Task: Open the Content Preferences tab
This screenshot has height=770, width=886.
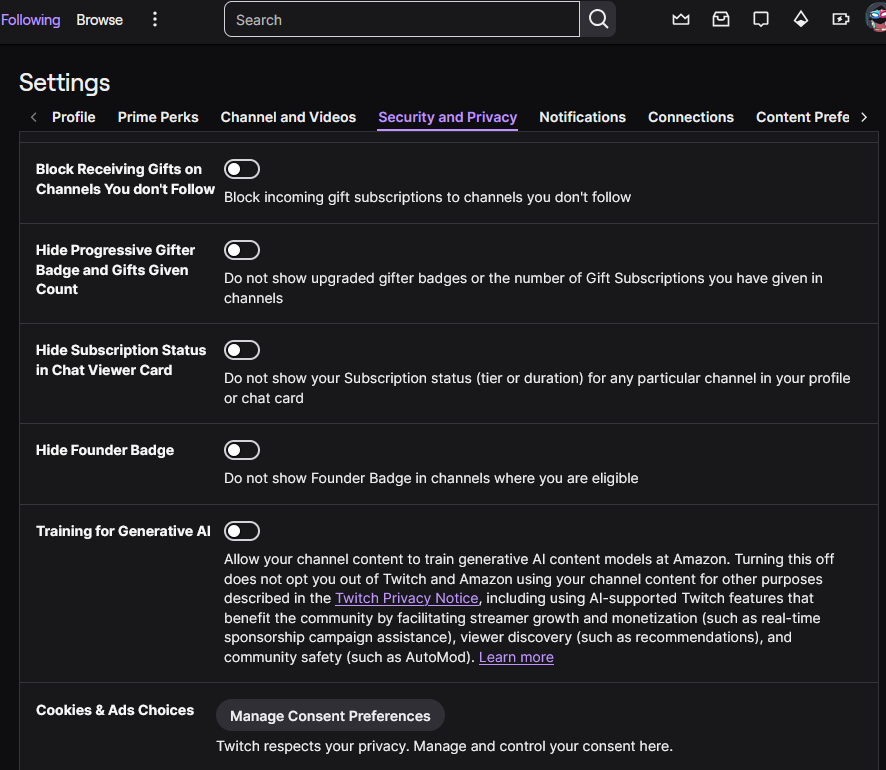Action: point(802,117)
